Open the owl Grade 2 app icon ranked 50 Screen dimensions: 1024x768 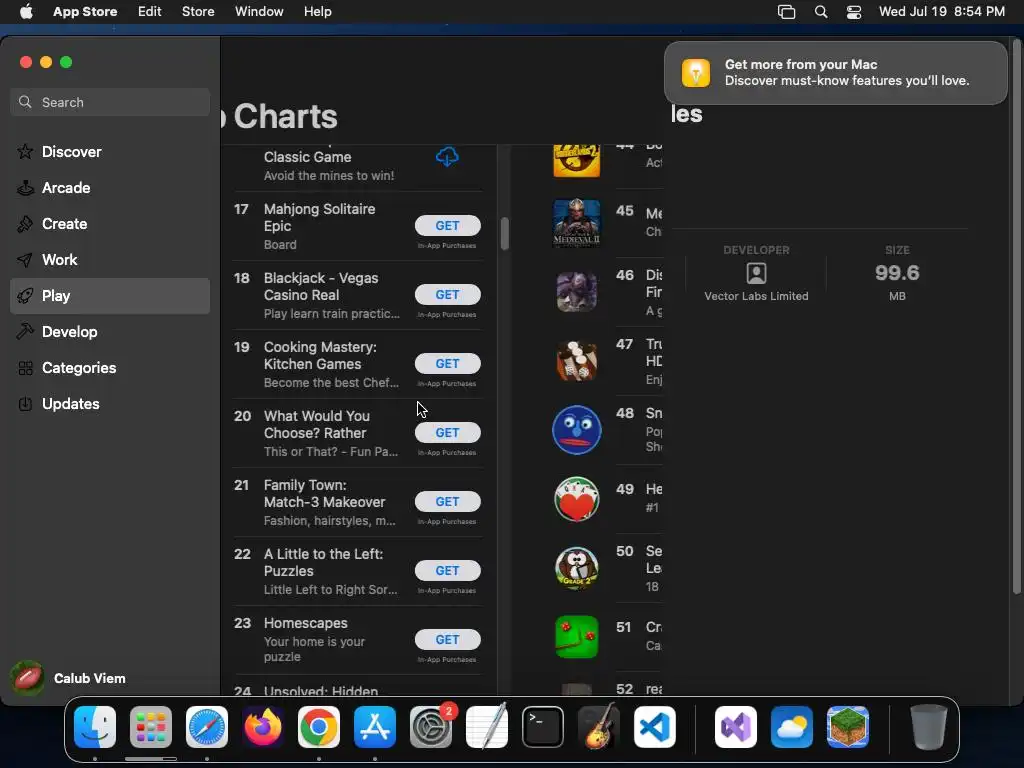point(577,568)
